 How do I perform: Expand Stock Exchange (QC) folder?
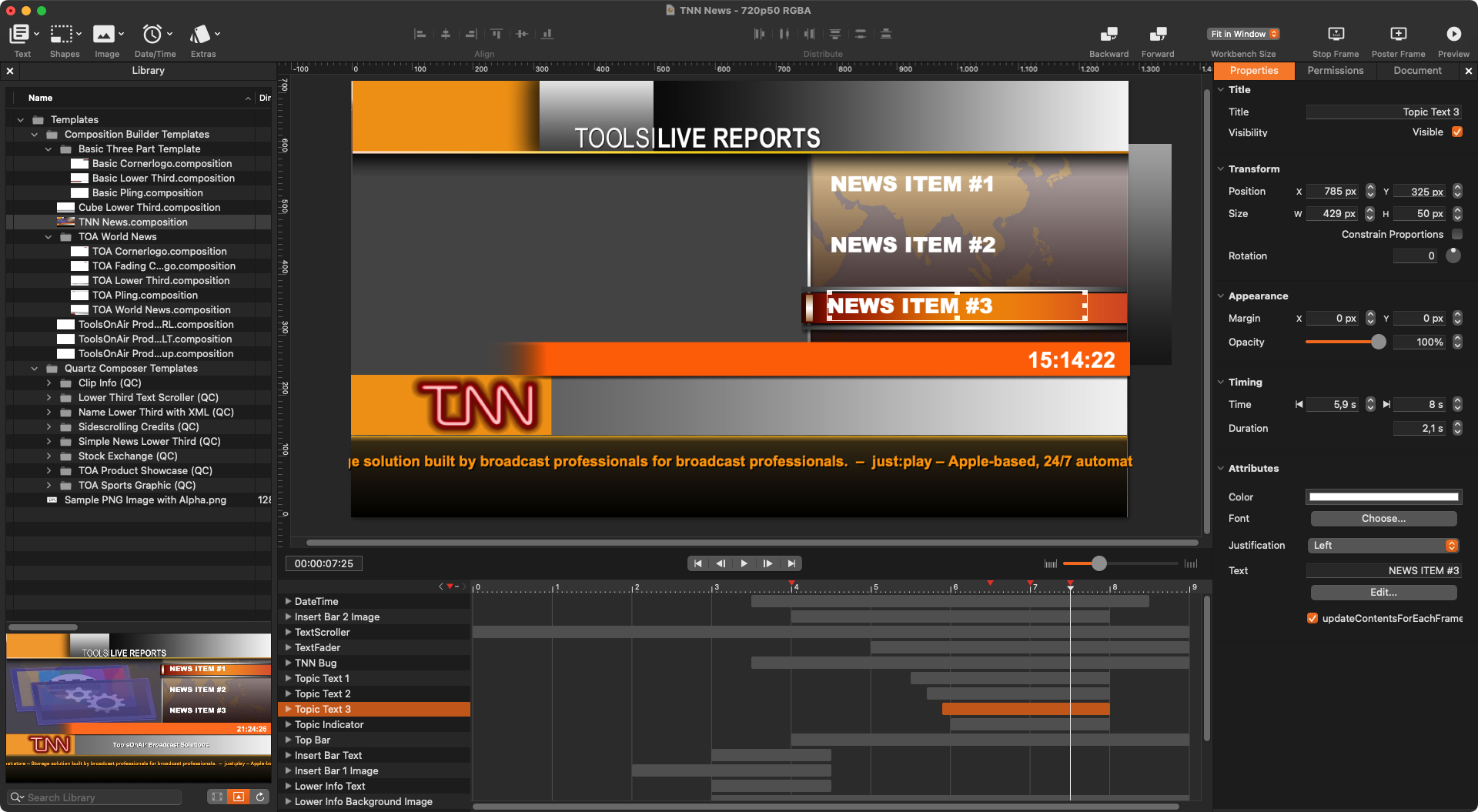coord(48,456)
